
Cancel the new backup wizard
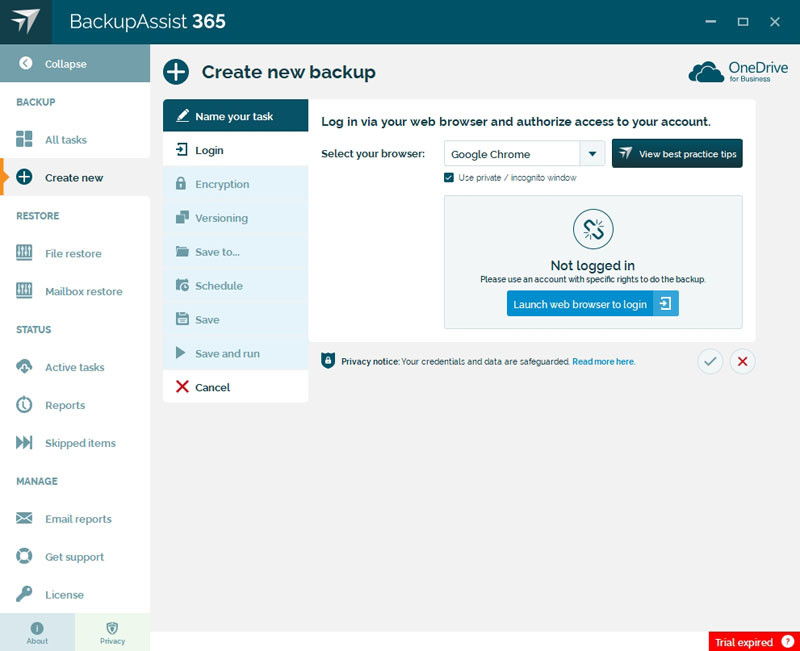(x=235, y=387)
